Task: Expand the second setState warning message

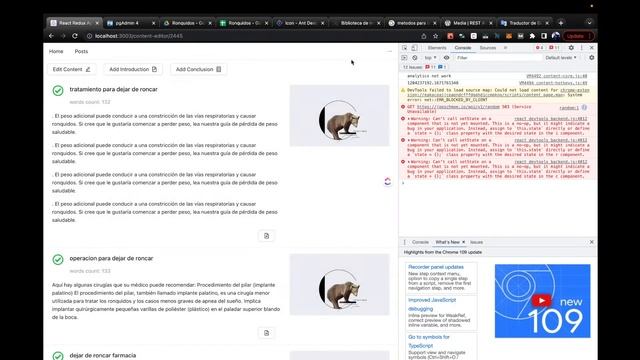Action: [x=409, y=140]
